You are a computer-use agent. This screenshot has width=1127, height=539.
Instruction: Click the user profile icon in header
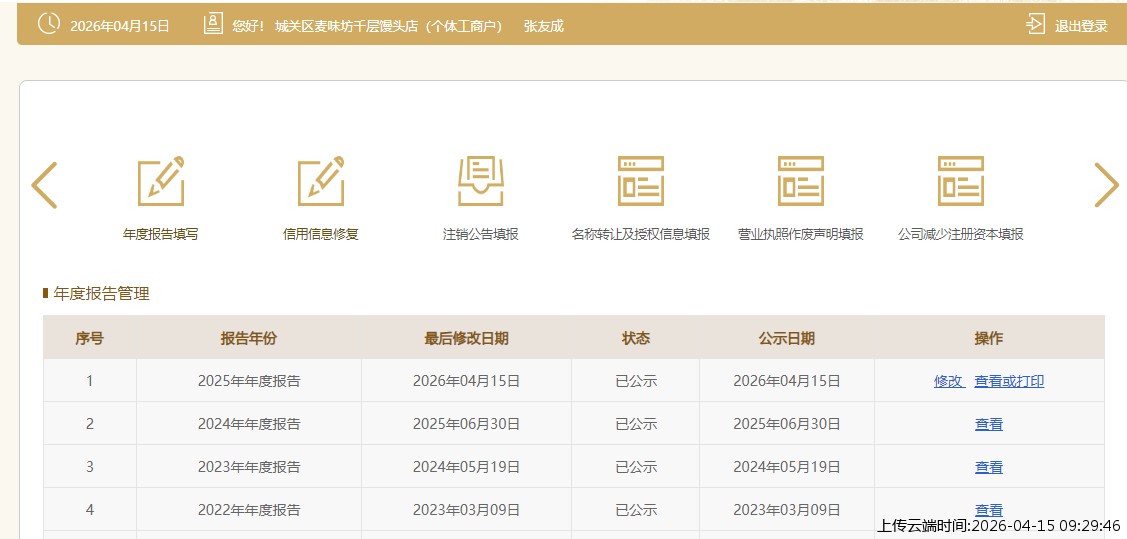coord(213,25)
